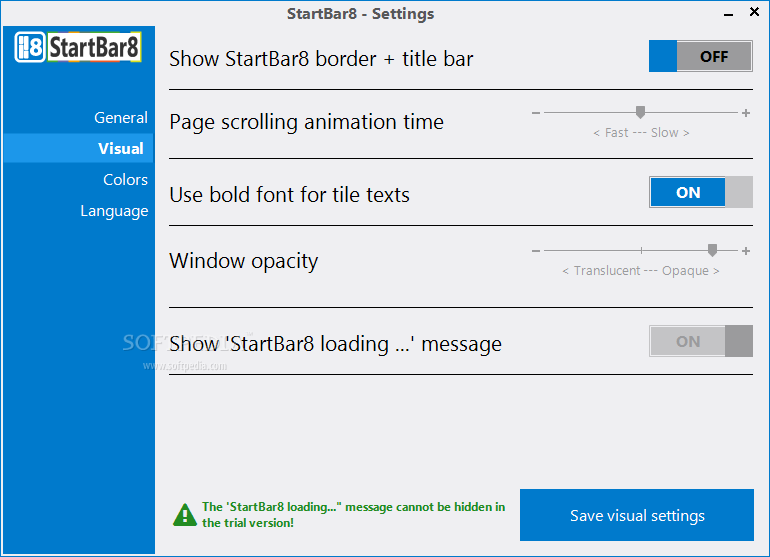Image resolution: width=770 pixels, height=557 pixels.
Task: Click the 'Fast --- Slow' label
Action: point(641,133)
